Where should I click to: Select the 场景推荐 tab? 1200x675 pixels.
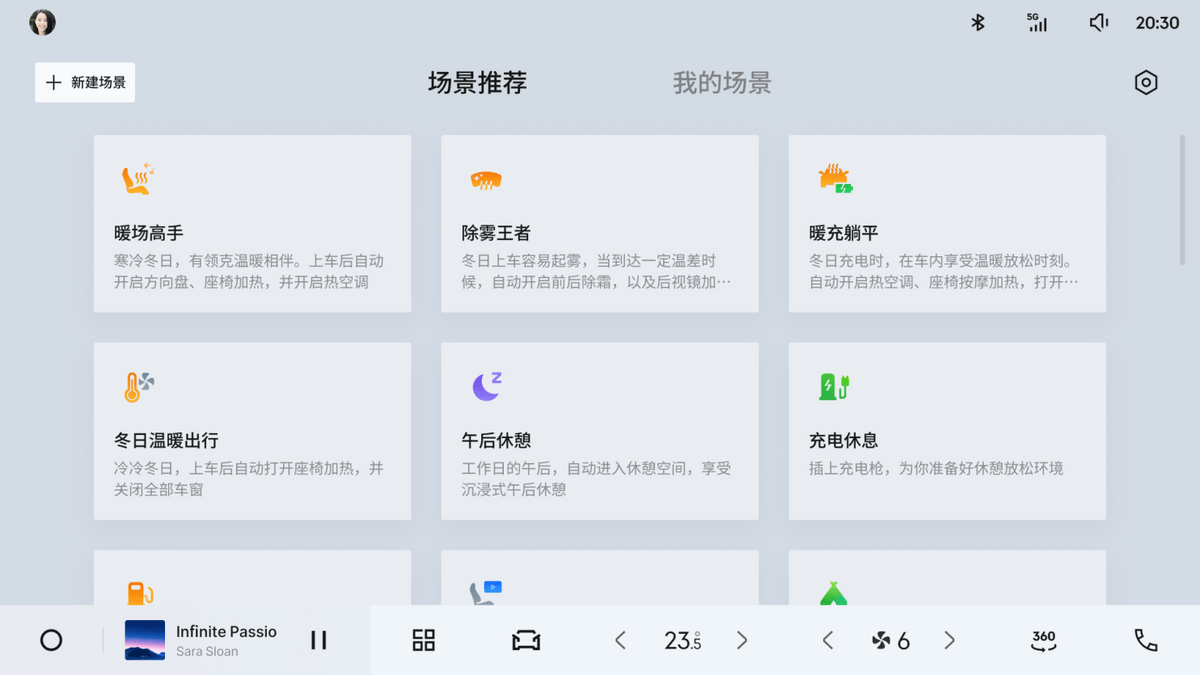point(477,84)
